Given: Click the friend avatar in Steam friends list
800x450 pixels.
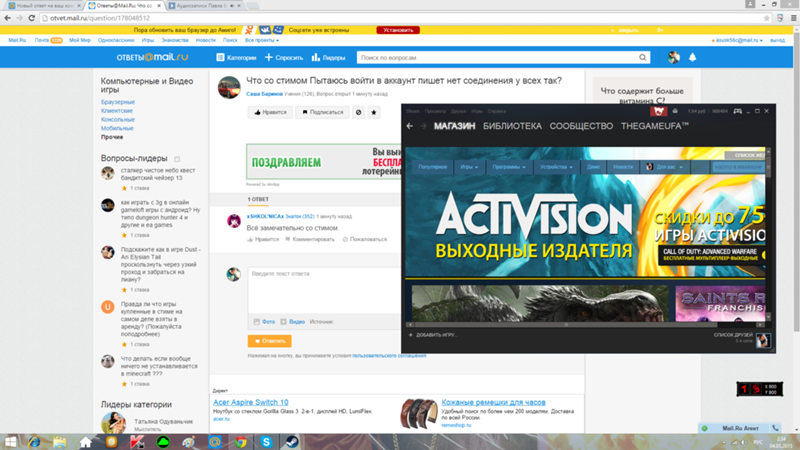Looking at the screenshot, I should (763, 340).
